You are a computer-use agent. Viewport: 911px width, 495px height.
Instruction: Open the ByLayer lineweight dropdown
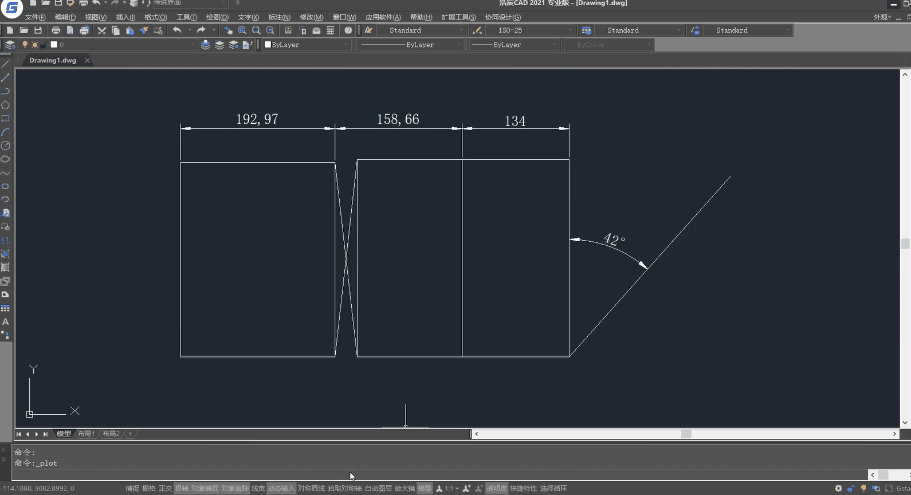coord(514,45)
